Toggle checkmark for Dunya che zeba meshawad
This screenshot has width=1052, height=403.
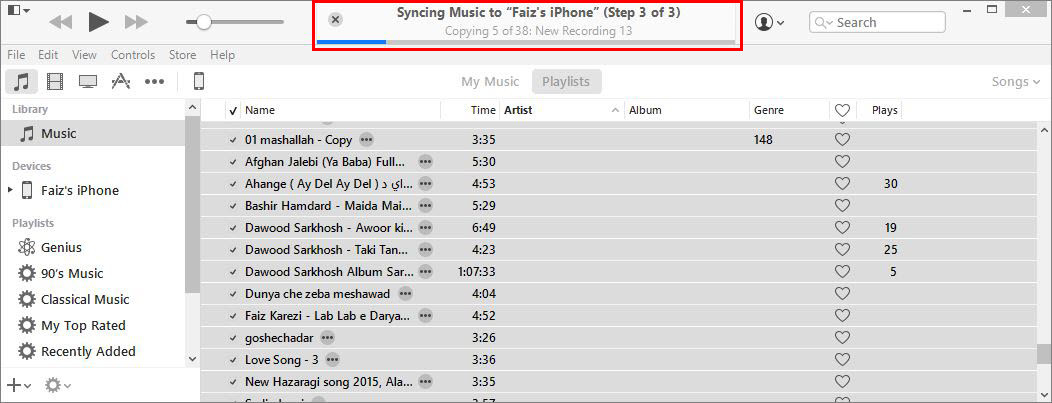click(233, 294)
